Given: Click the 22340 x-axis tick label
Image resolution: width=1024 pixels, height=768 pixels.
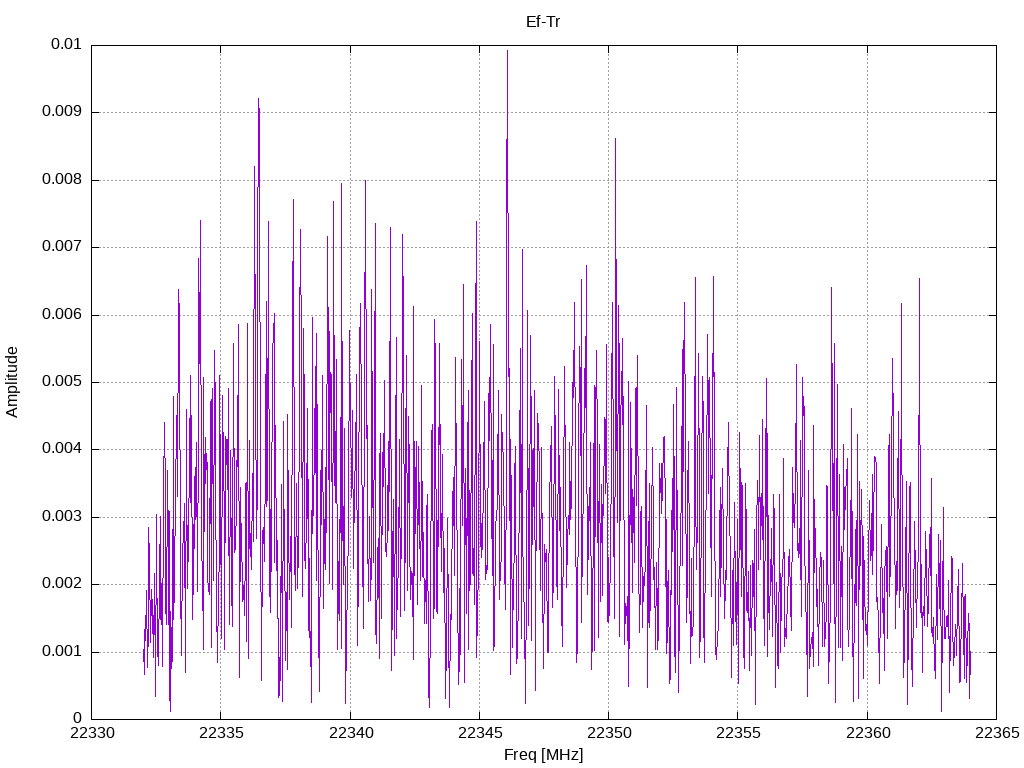Looking at the screenshot, I should pyautogui.click(x=351, y=733).
